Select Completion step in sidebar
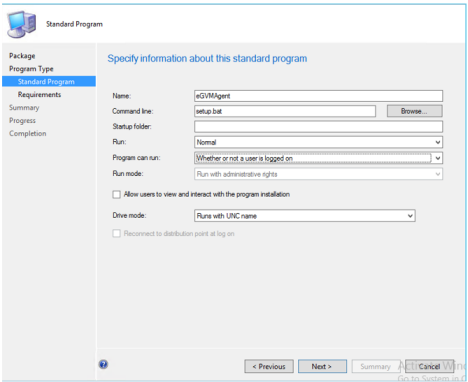Viewport: 468px width, 382px height. point(28,133)
